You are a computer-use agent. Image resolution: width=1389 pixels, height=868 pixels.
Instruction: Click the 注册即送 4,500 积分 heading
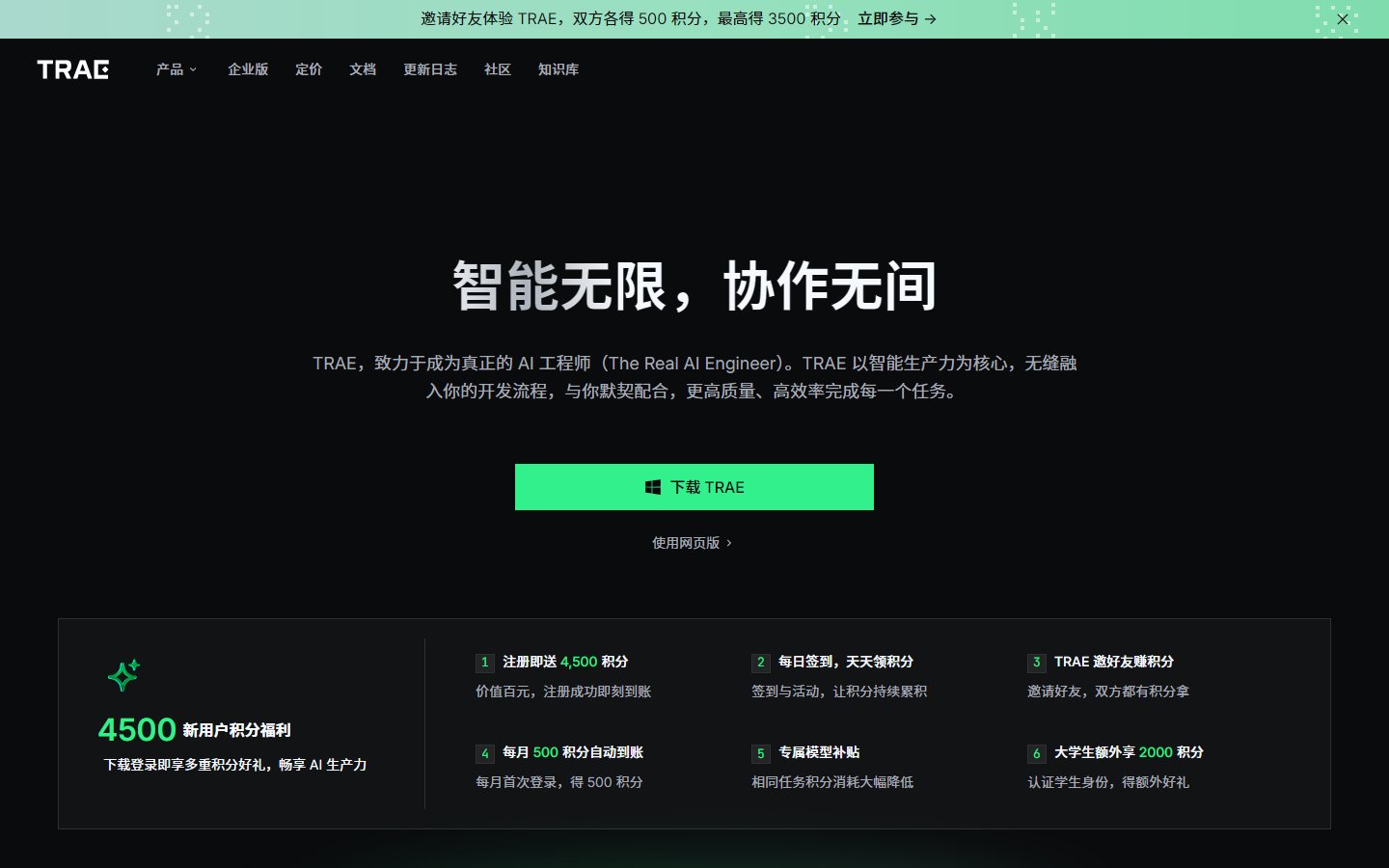click(565, 662)
